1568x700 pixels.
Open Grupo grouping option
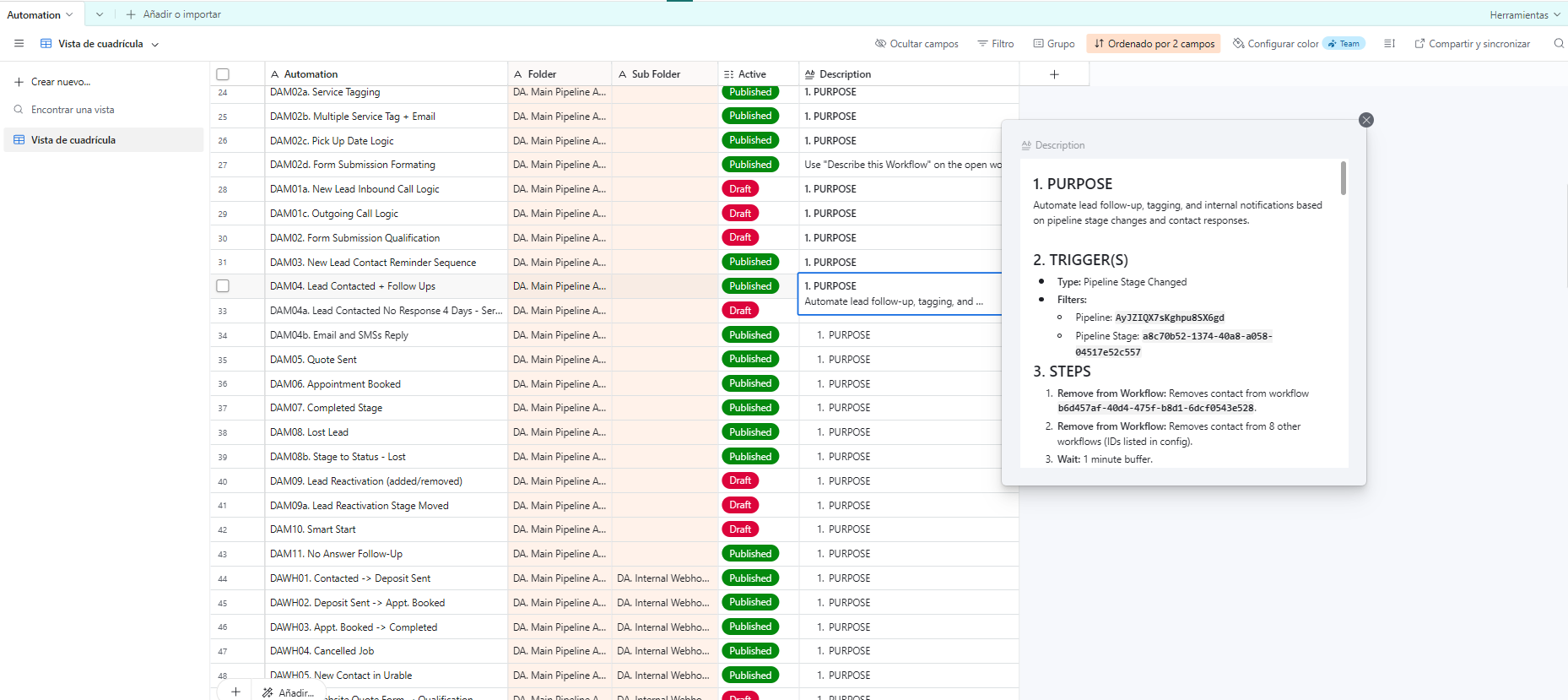(1054, 44)
